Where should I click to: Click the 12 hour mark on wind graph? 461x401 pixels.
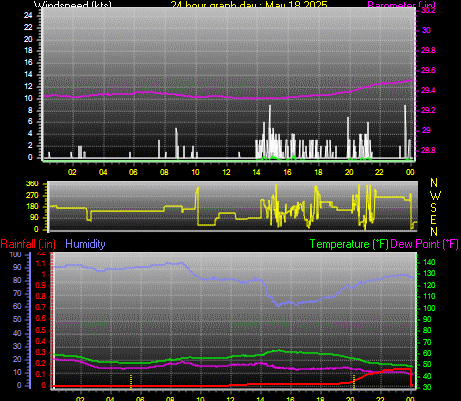[226, 172]
